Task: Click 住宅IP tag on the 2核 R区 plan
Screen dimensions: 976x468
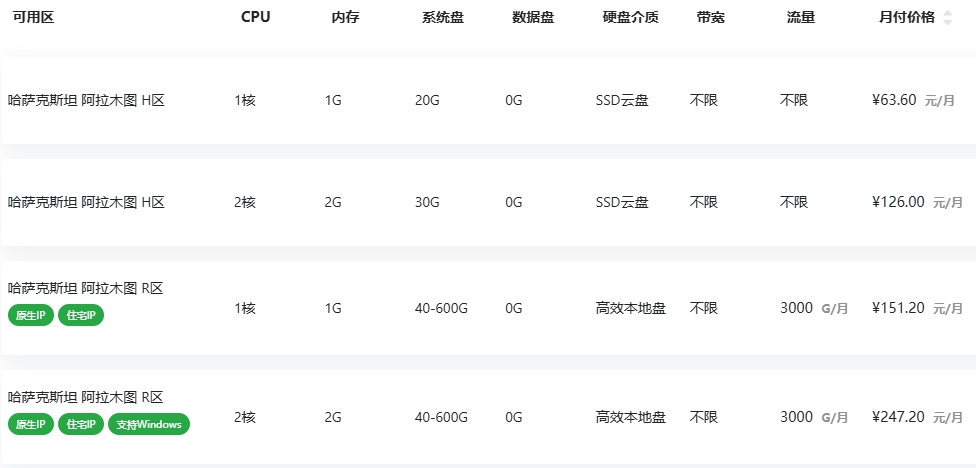Action: pyautogui.click(x=81, y=424)
